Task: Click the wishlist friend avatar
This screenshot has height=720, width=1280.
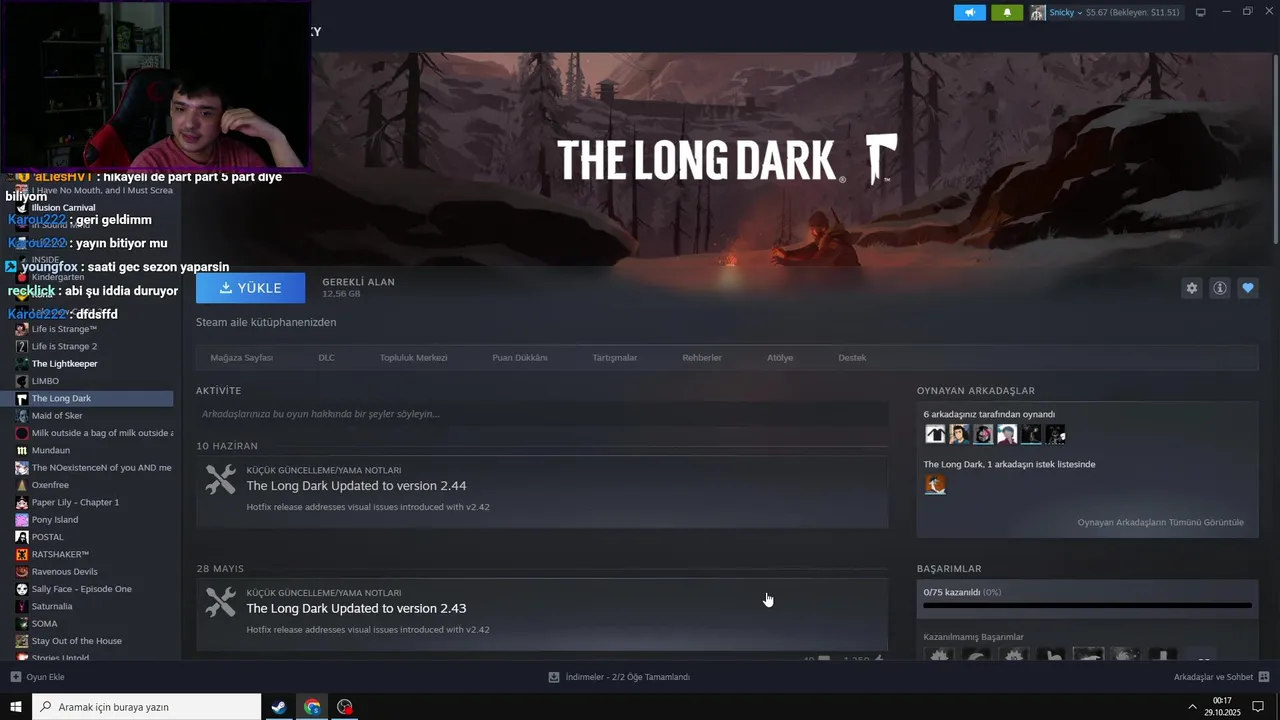Action: (935, 485)
